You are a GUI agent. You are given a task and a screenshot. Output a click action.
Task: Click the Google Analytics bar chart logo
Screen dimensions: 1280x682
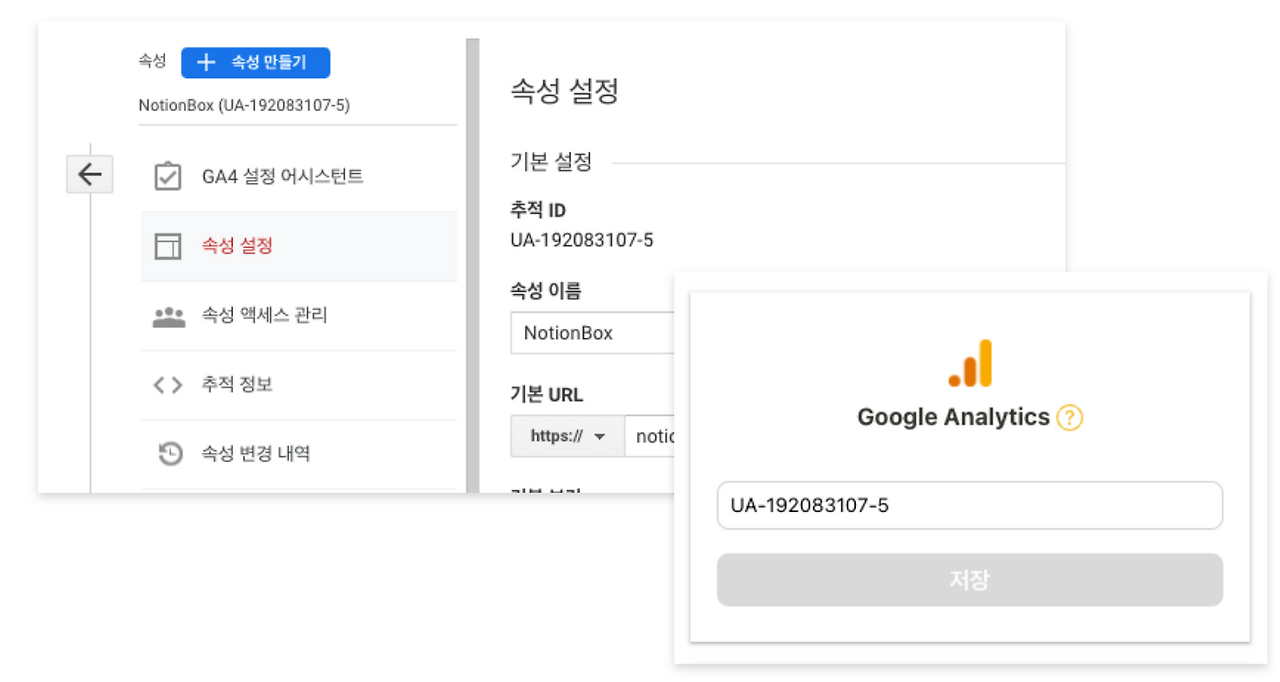coord(970,363)
